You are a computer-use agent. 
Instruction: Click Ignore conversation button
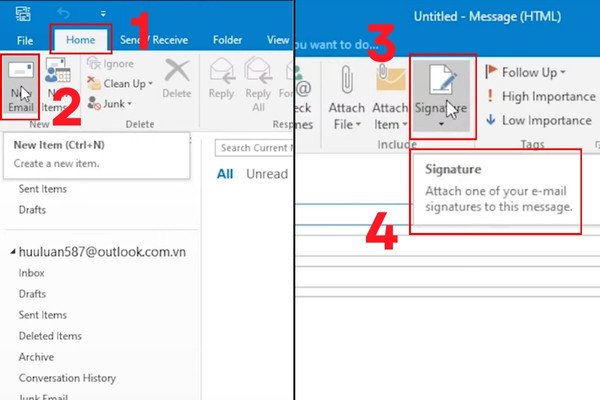(x=111, y=64)
